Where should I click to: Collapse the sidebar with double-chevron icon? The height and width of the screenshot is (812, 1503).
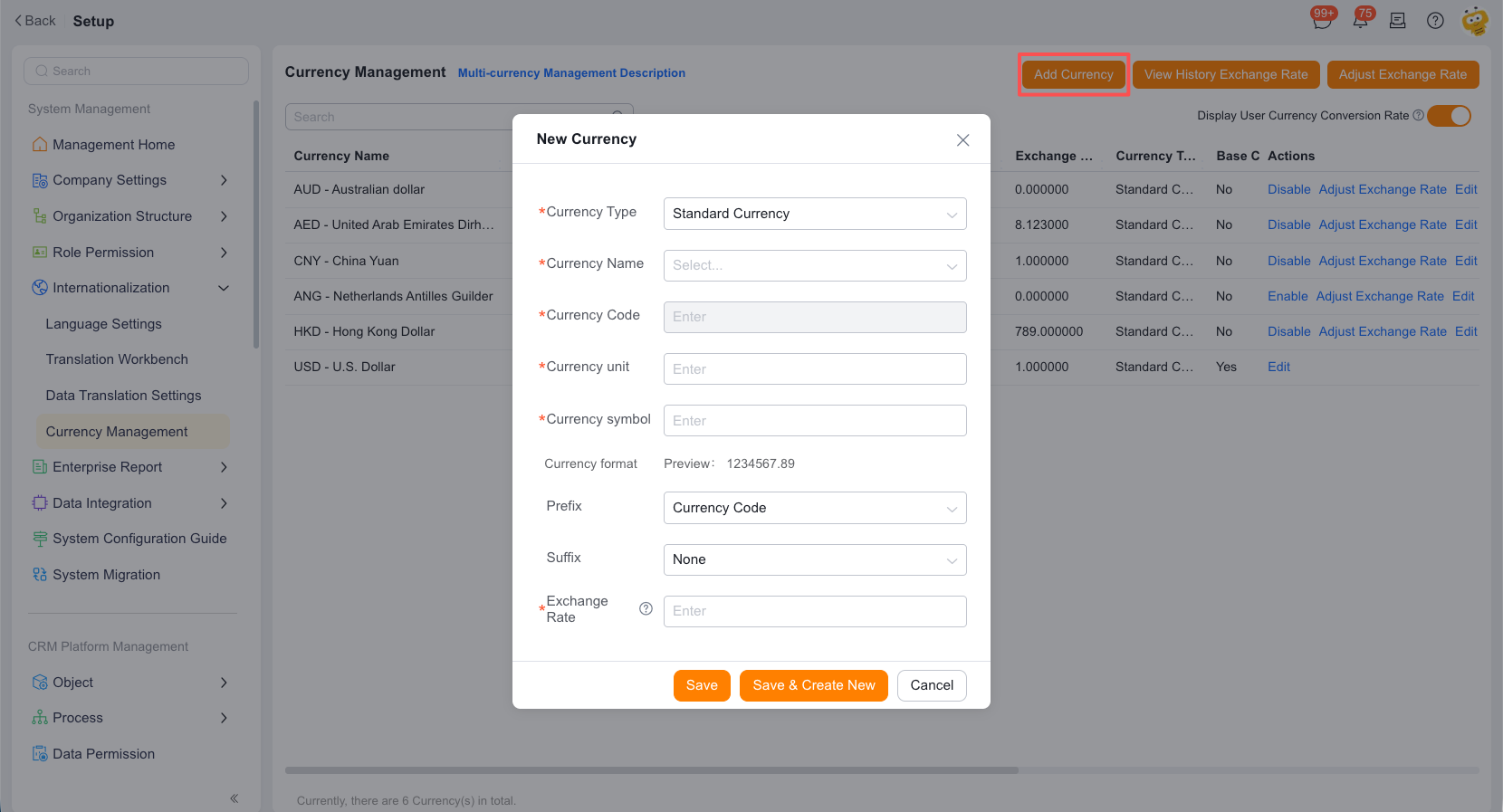[234, 798]
